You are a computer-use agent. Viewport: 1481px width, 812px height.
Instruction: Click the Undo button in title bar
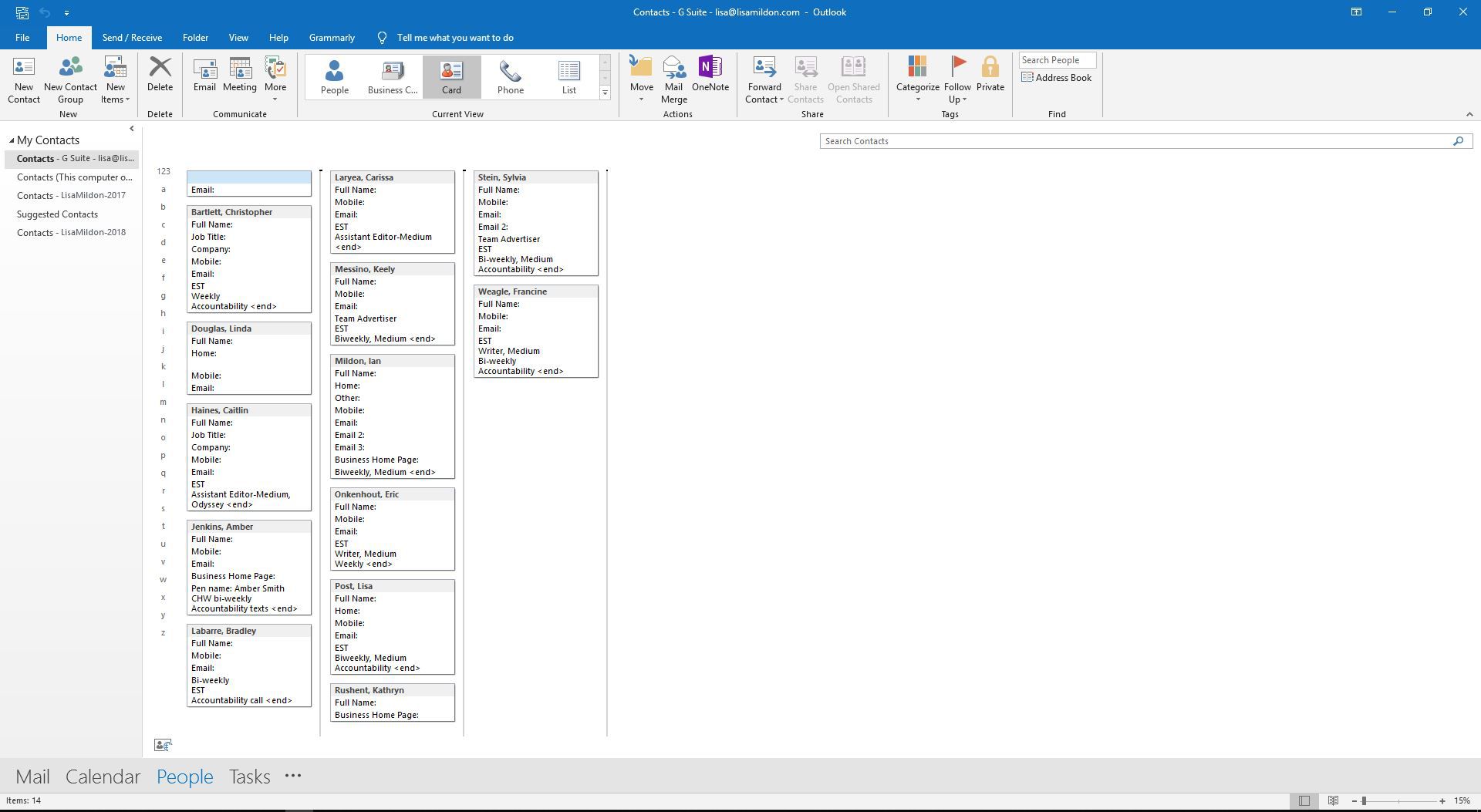click(45, 12)
